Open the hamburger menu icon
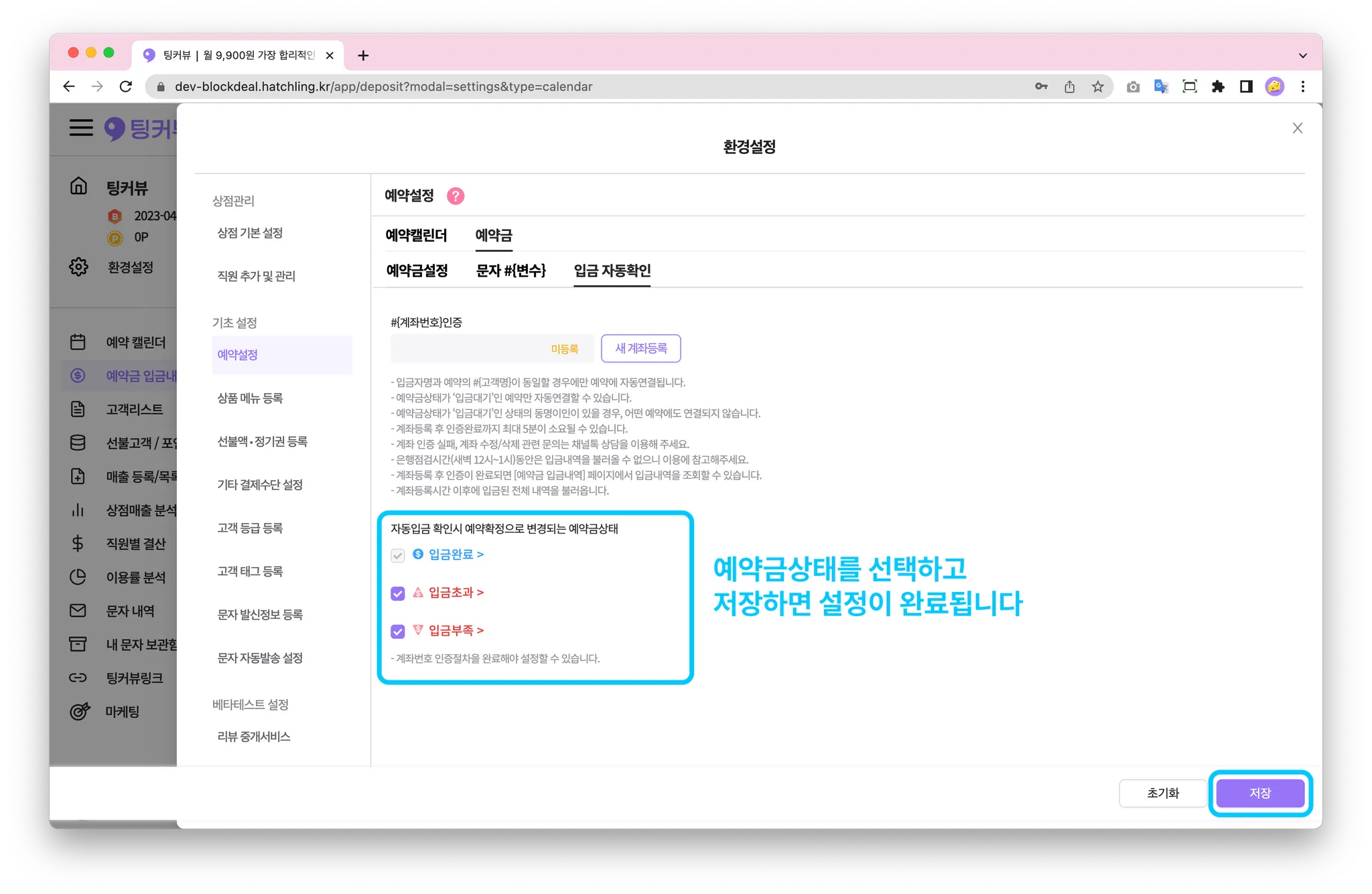 click(x=81, y=127)
